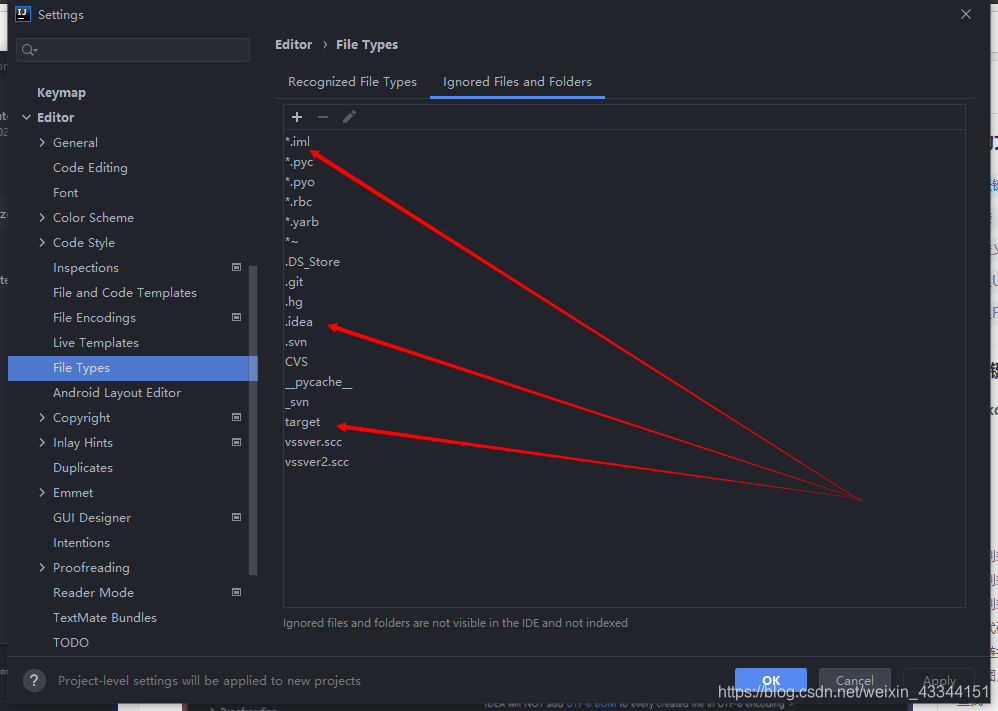This screenshot has height=711, width=998.
Task: Add a new ignored file pattern
Action: (297, 117)
